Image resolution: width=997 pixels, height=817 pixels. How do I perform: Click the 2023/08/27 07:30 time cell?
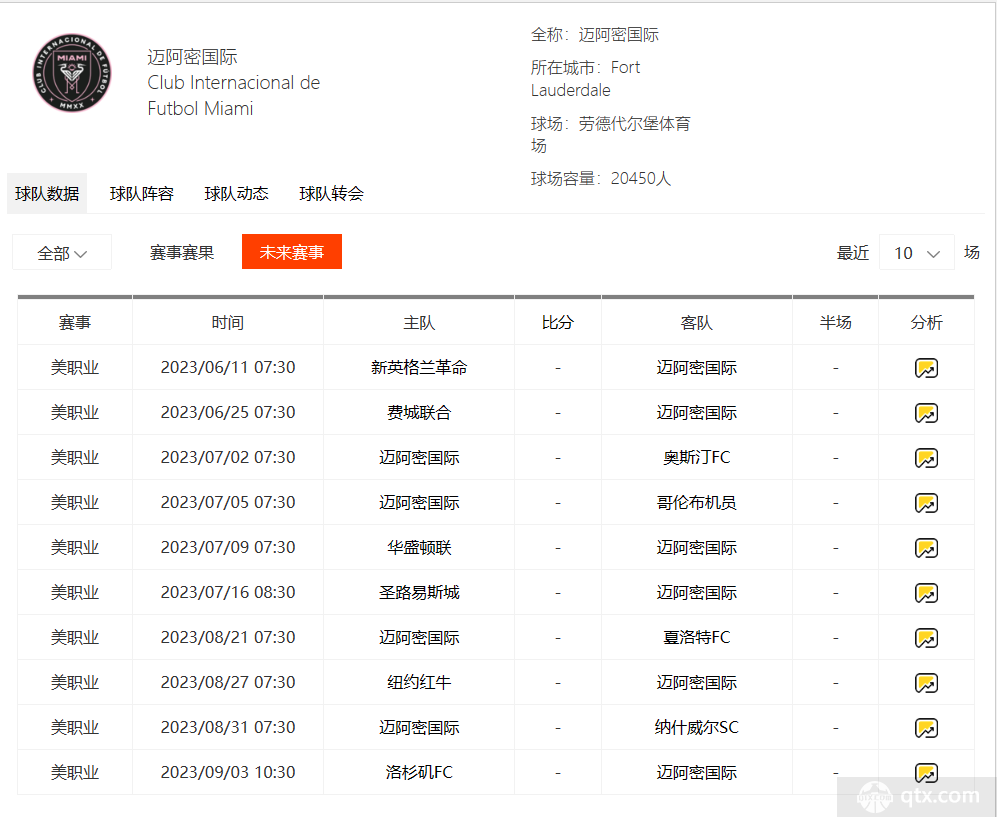[228, 682]
